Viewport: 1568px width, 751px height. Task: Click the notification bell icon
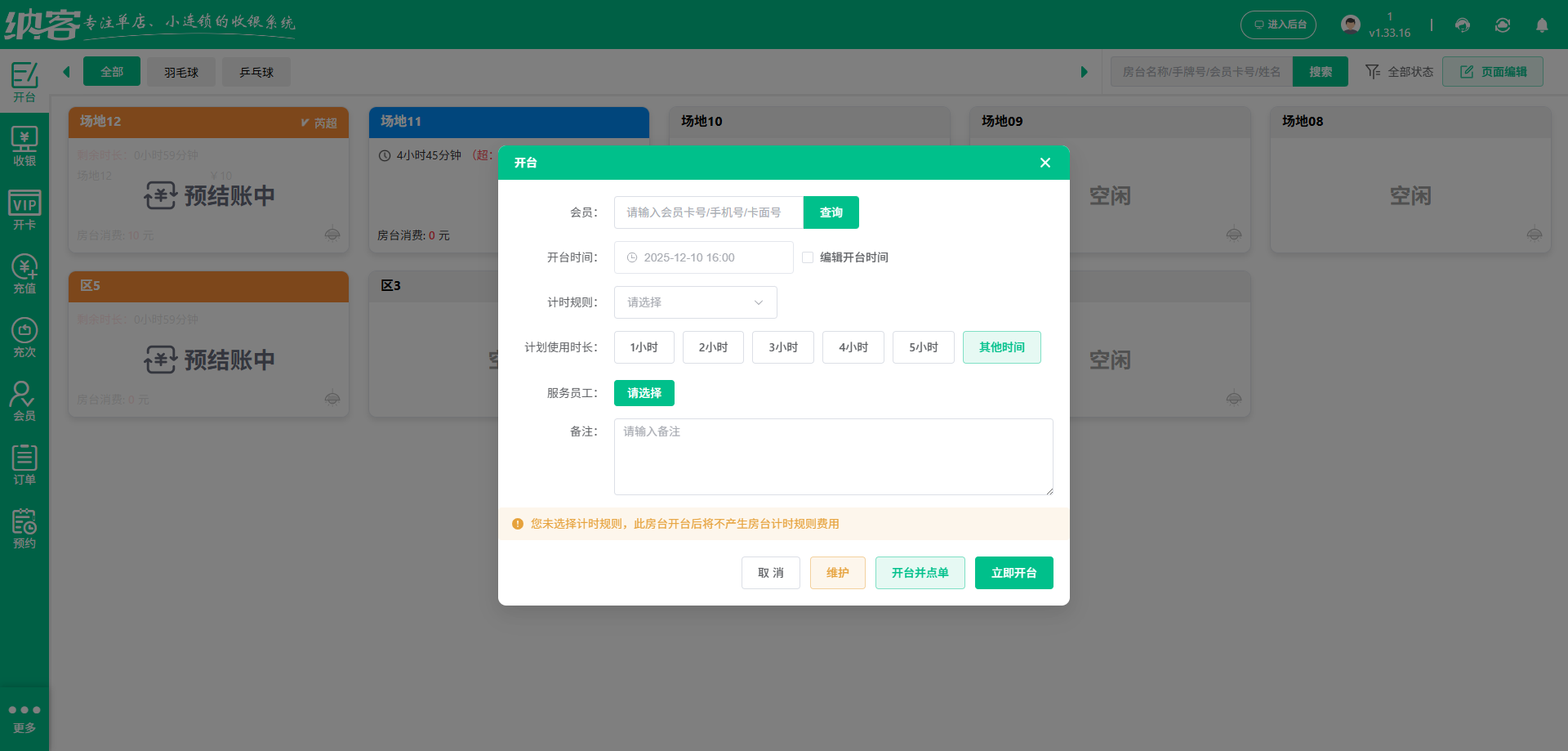[1542, 25]
